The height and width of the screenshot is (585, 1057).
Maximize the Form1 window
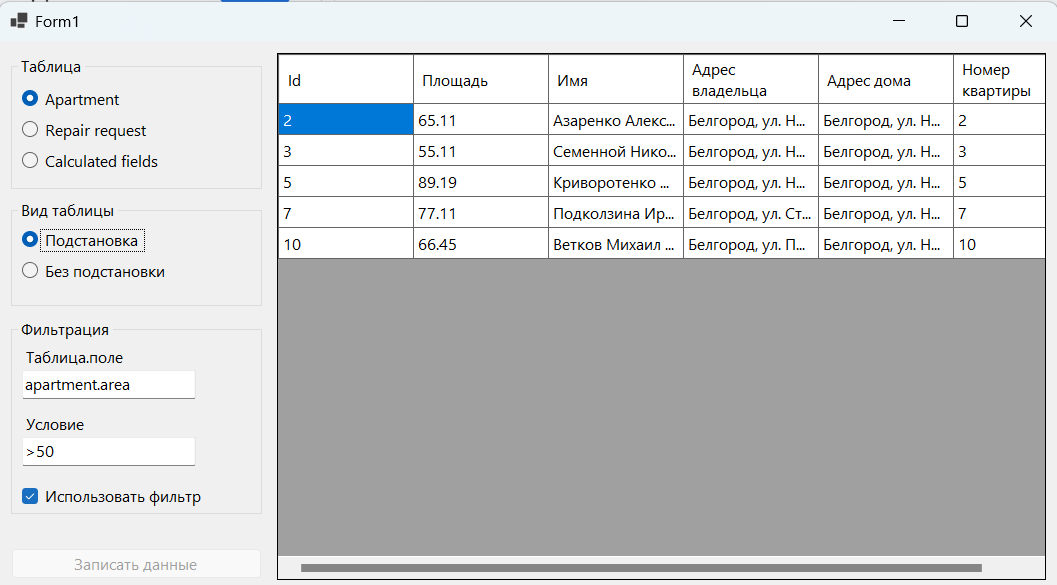[962, 21]
